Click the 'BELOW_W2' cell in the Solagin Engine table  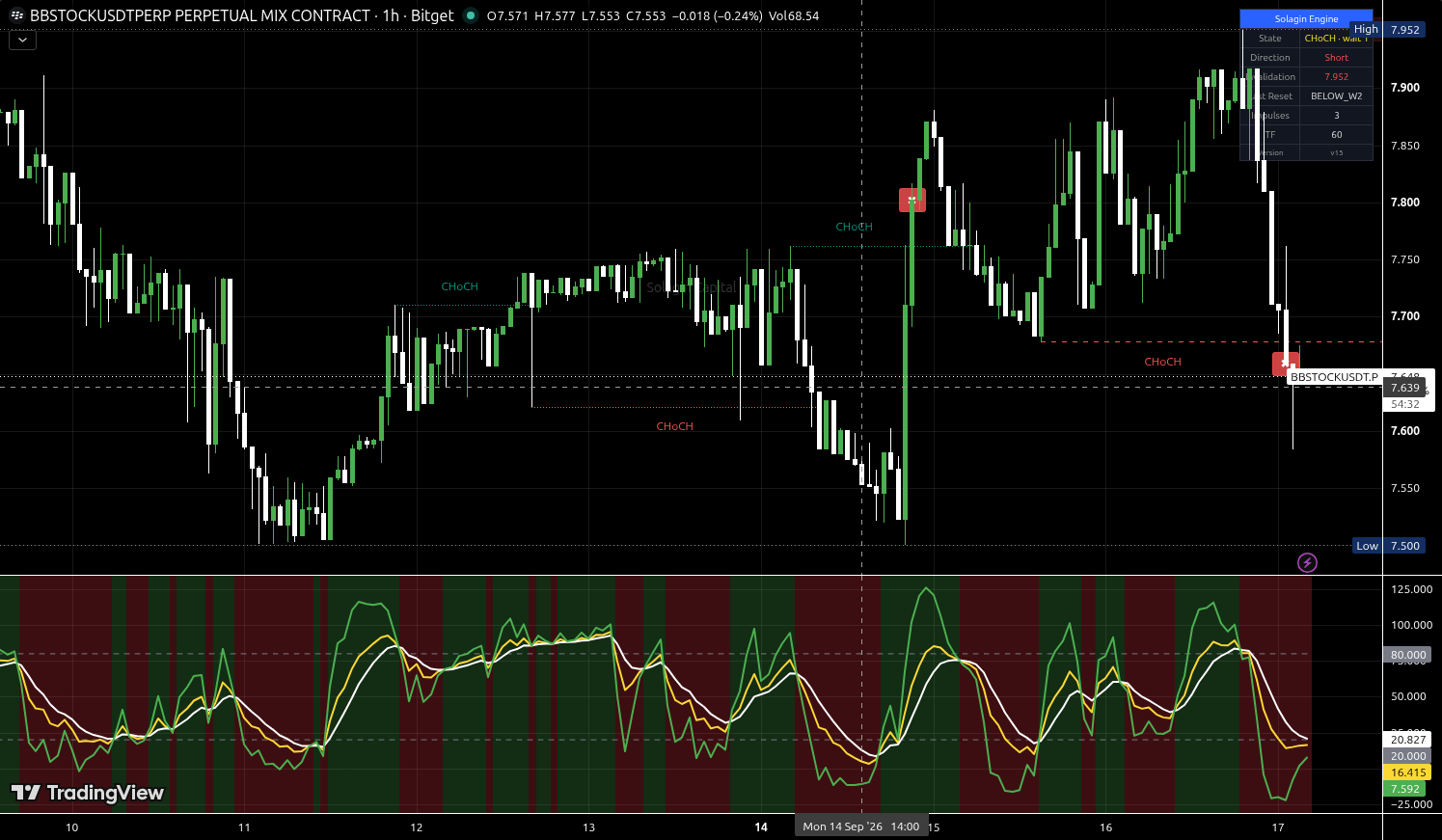point(1336,96)
